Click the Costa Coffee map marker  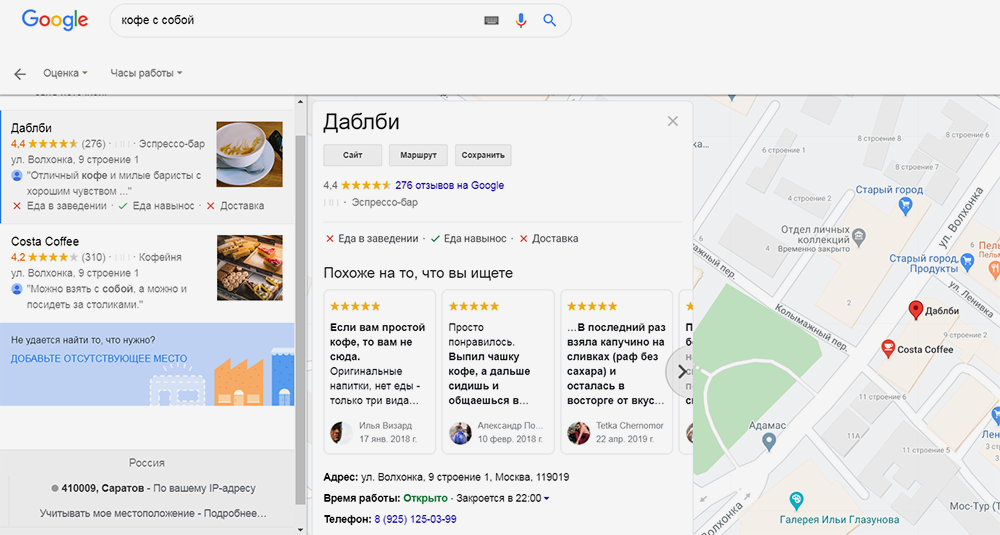(887, 348)
